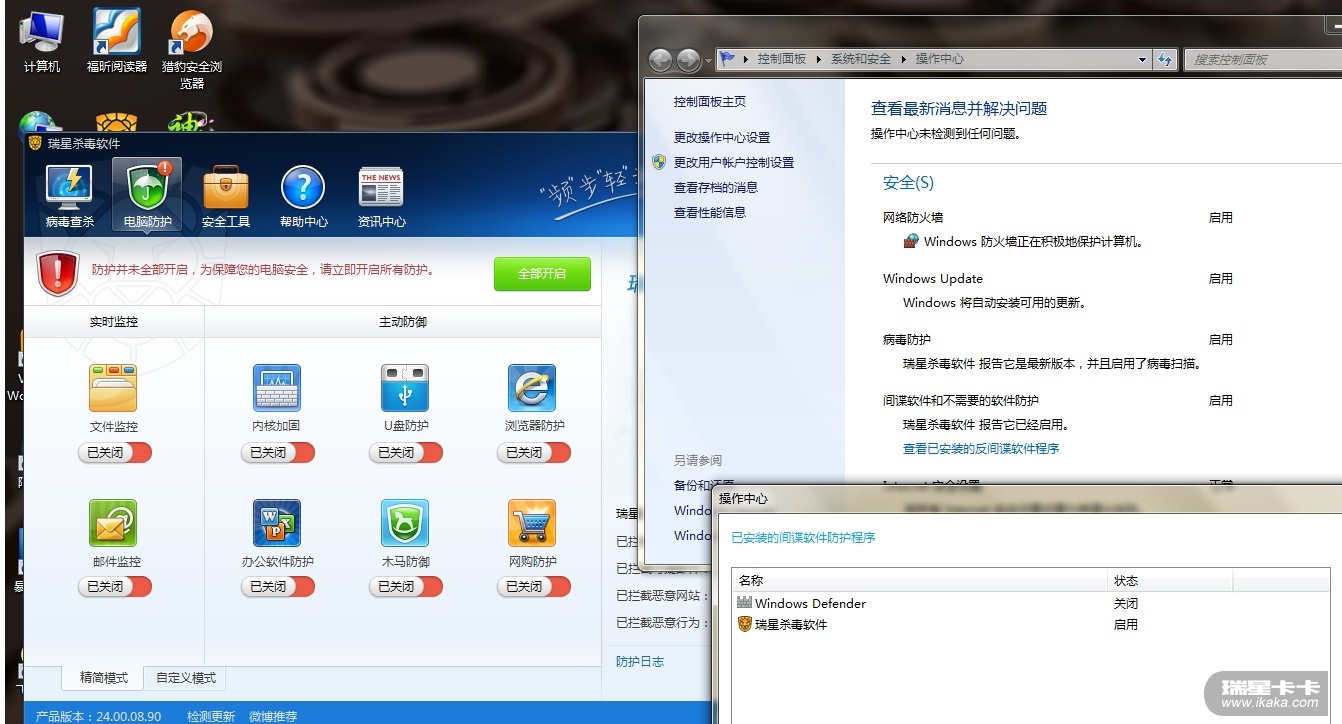Focus the 搜索控制面板 search box
The width and height of the screenshot is (1342, 724).
coord(1263,60)
